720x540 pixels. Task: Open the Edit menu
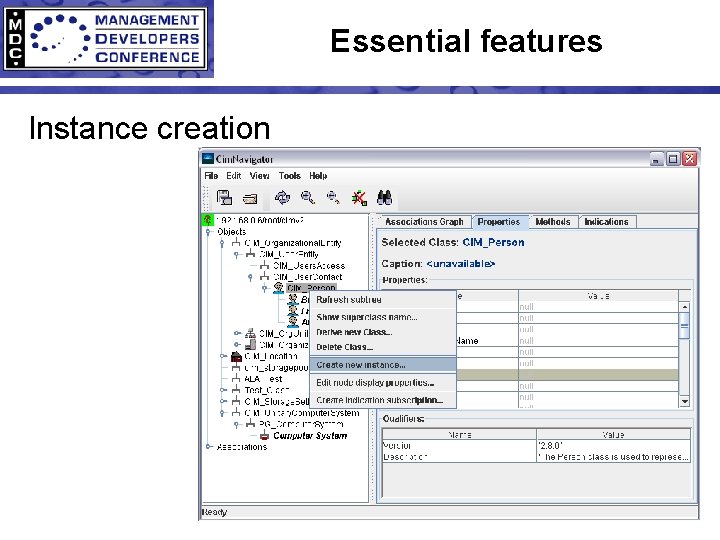[x=234, y=175]
